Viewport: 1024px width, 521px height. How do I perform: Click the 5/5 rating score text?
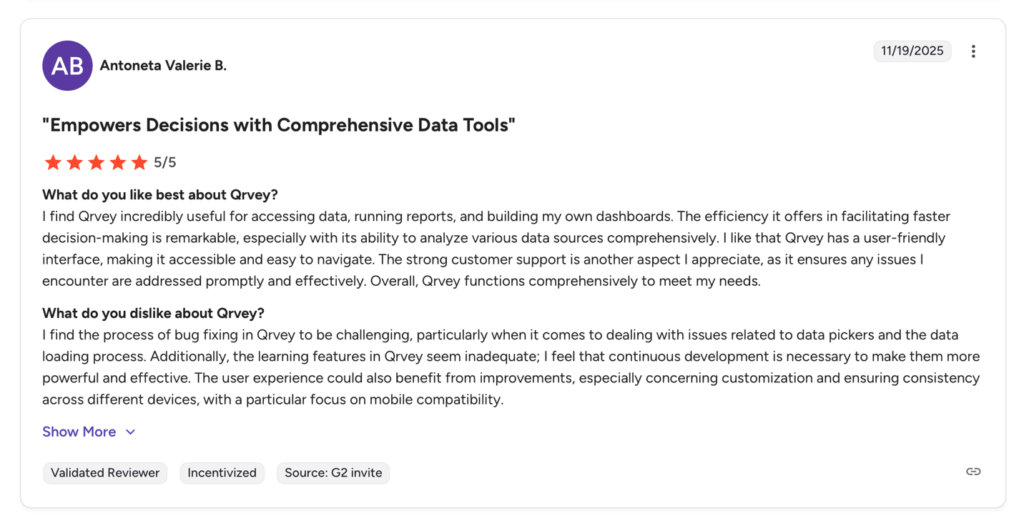click(x=165, y=162)
